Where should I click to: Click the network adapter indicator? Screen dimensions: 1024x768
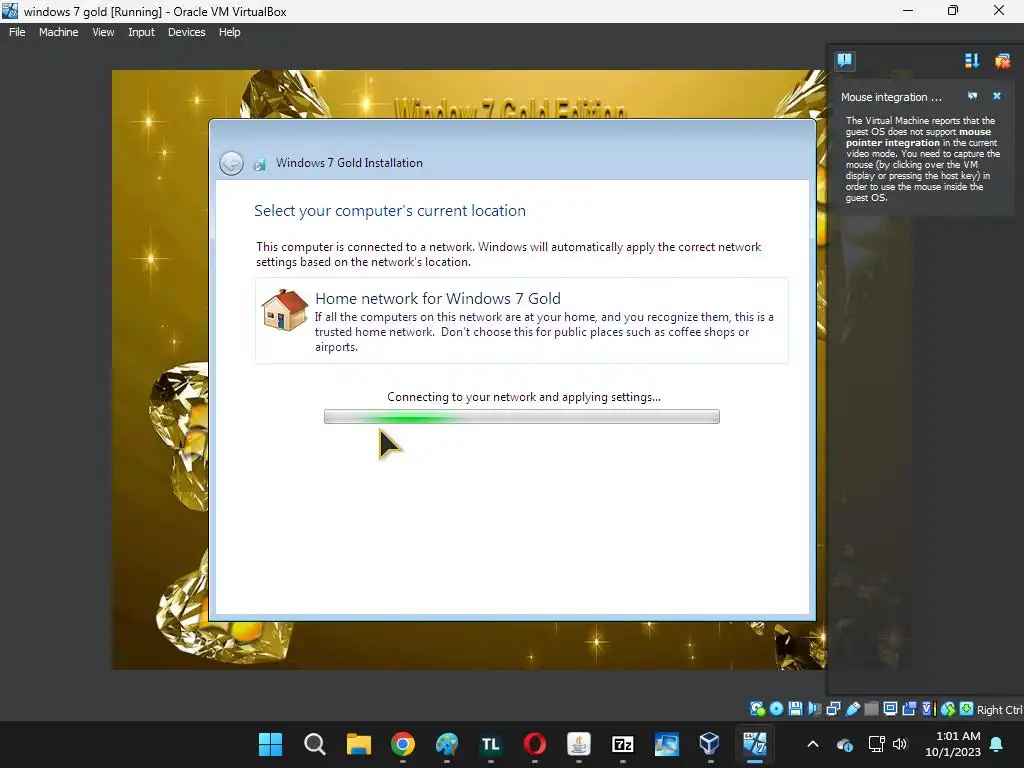[x=833, y=709]
